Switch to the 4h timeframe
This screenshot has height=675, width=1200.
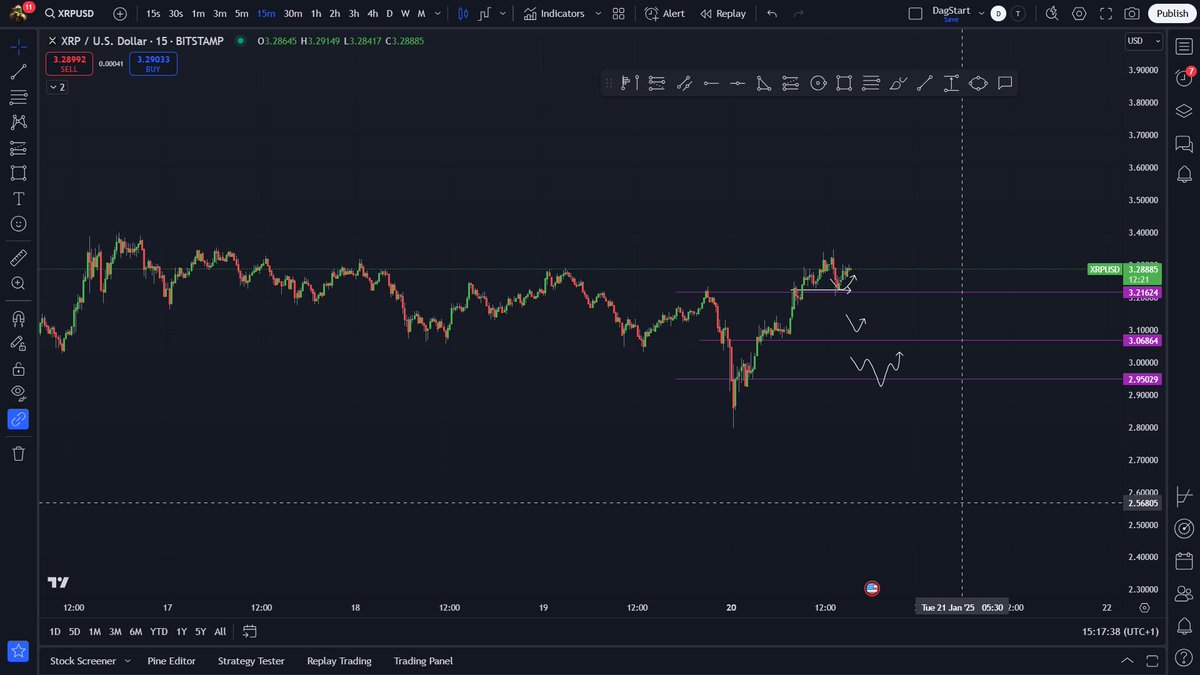[x=372, y=14]
